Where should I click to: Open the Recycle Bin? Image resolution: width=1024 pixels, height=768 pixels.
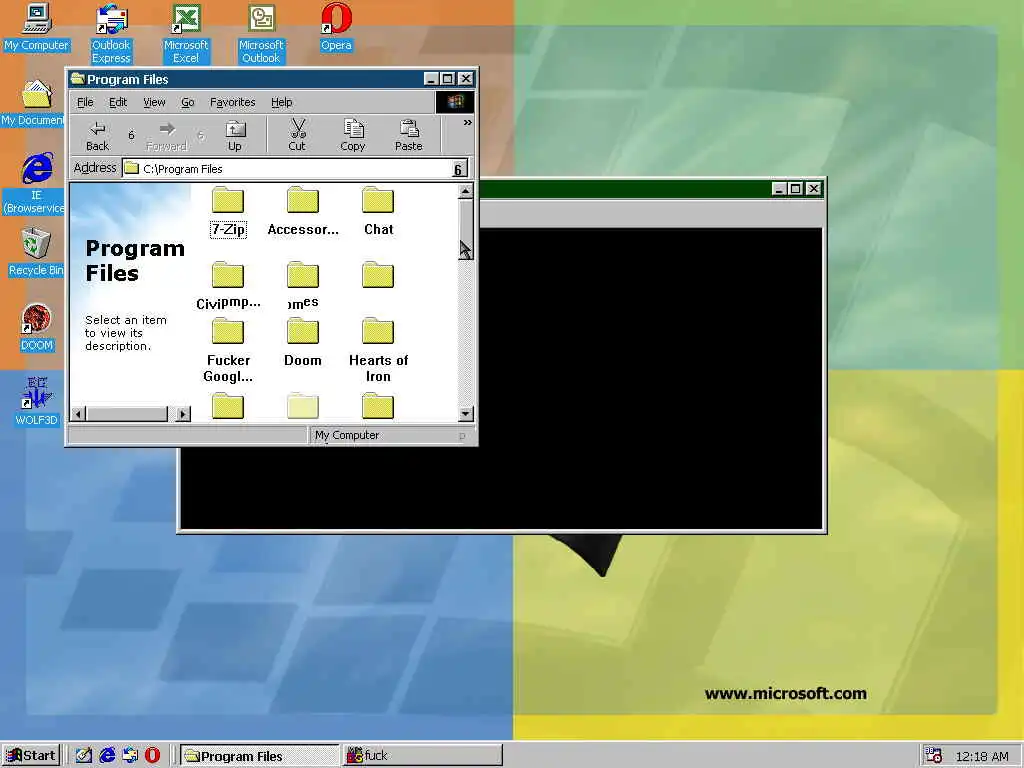36,252
